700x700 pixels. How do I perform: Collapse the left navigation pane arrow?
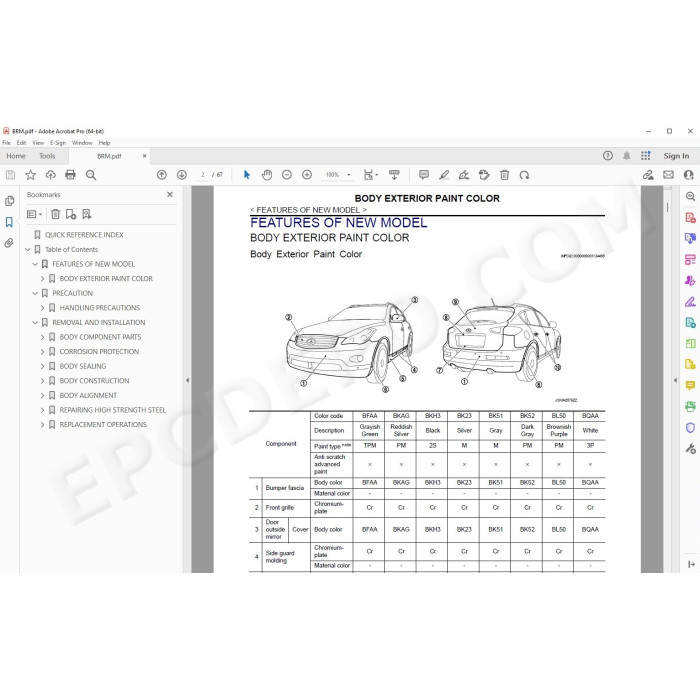pos(188,380)
